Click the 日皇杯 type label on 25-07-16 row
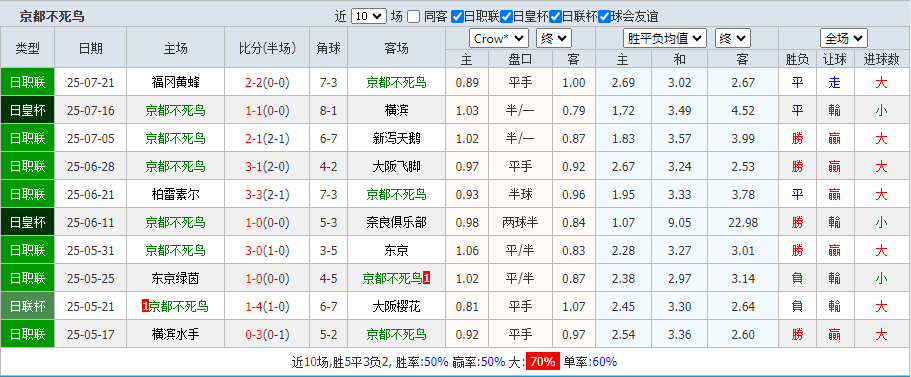Image resolution: width=911 pixels, height=377 pixels. click(27, 110)
